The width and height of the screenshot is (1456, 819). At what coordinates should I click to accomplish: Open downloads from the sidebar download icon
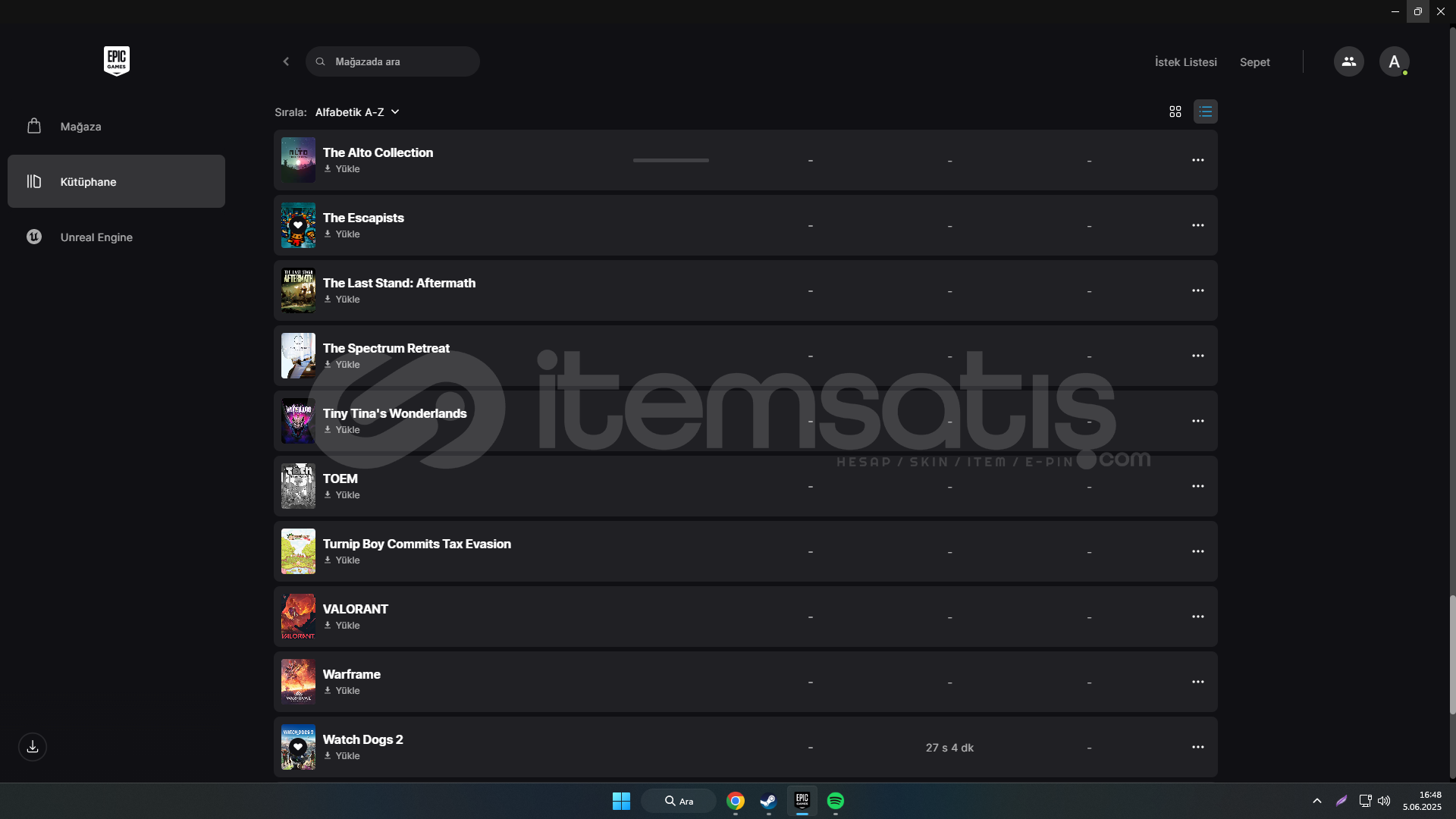tap(33, 747)
